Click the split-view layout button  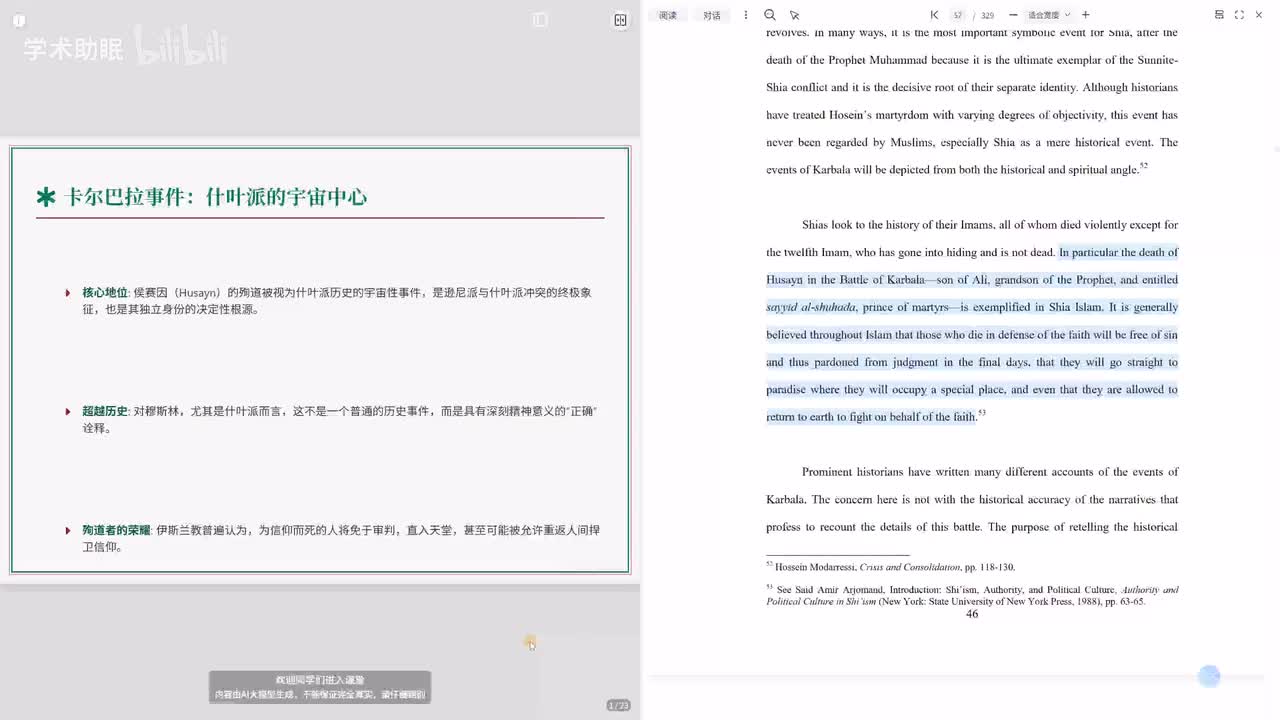pyautogui.click(x=620, y=20)
